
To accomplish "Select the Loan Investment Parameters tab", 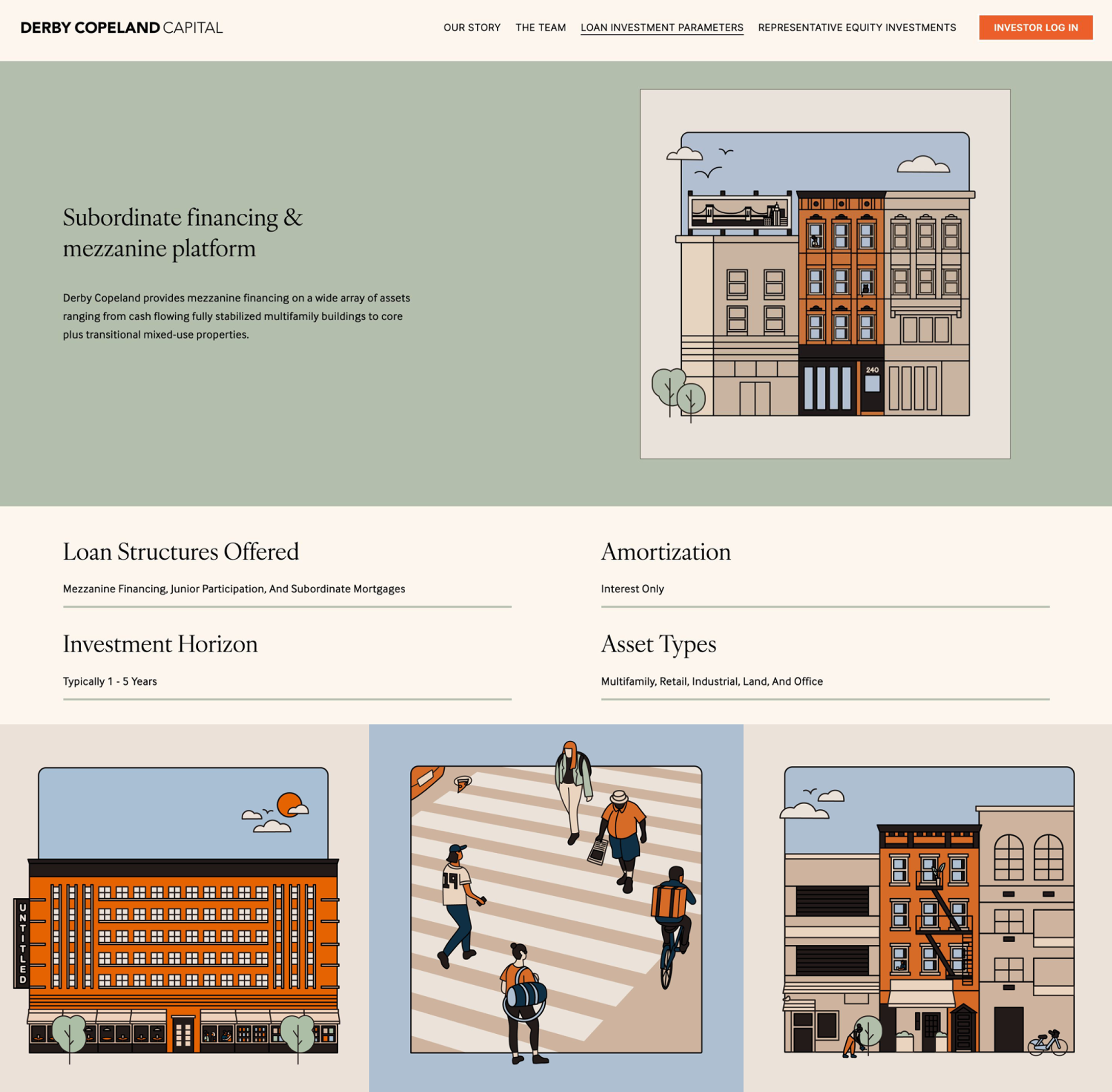I will [x=662, y=28].
